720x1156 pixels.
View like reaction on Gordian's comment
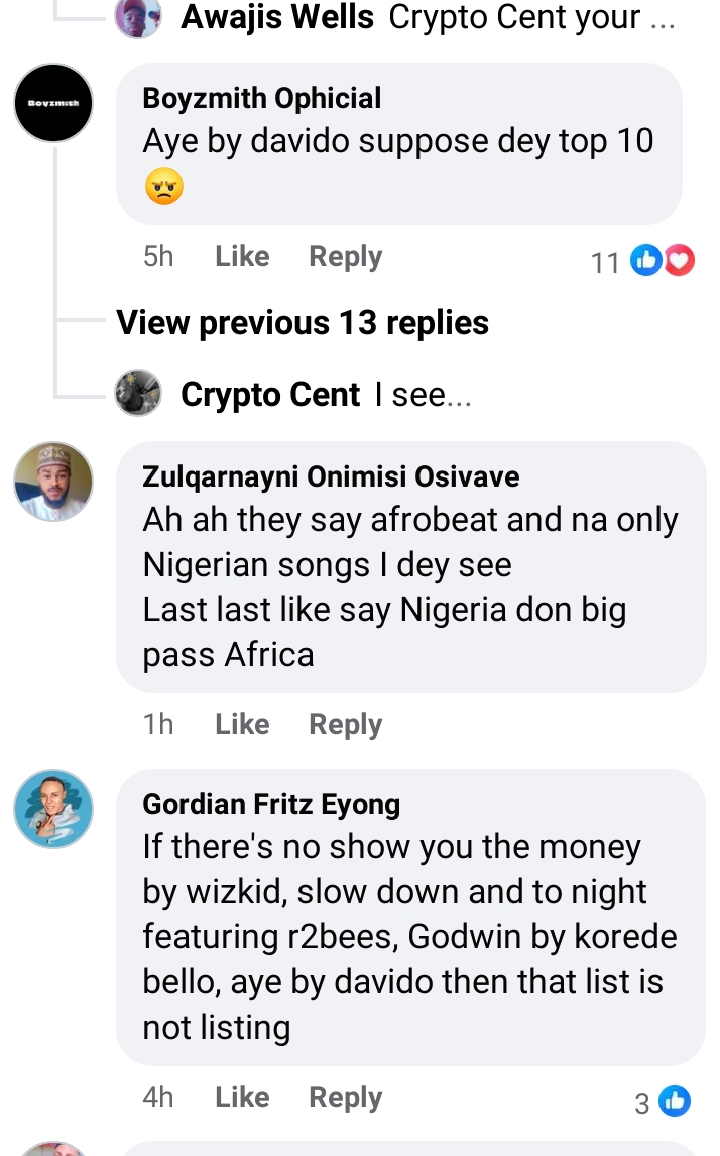(675, 1102)
